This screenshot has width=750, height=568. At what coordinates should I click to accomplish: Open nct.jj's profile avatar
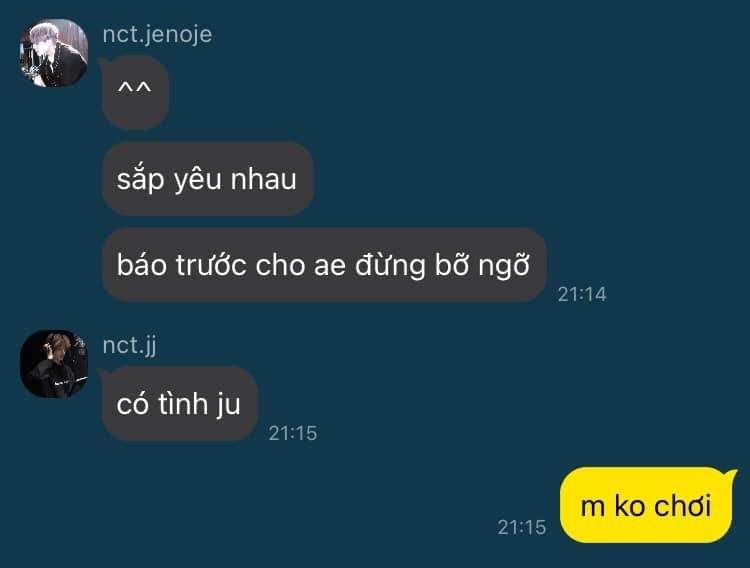tap(54, 364)
